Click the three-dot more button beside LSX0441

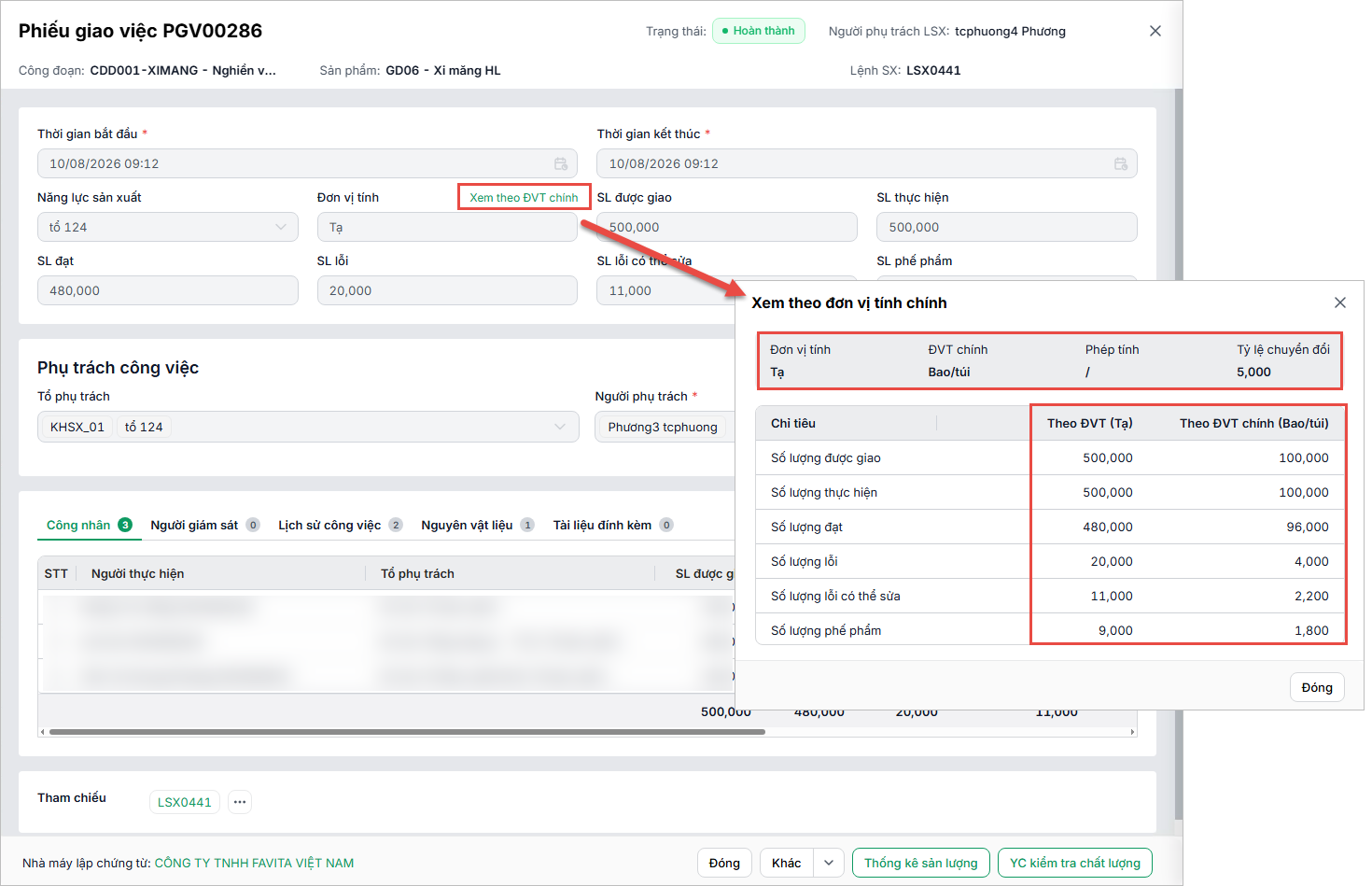point(240,802)
